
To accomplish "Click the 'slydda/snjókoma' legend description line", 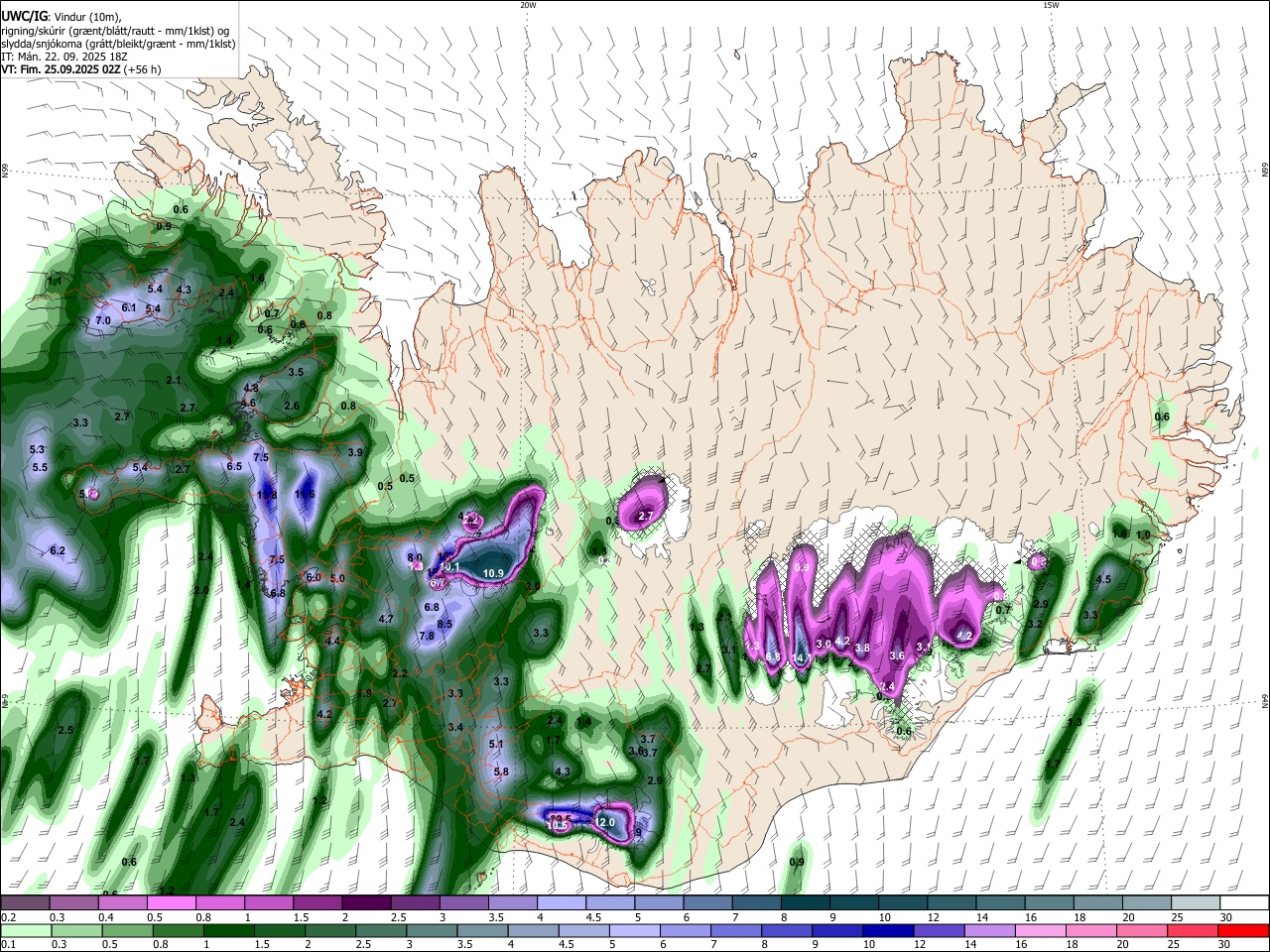I will (x=118, y=44).
